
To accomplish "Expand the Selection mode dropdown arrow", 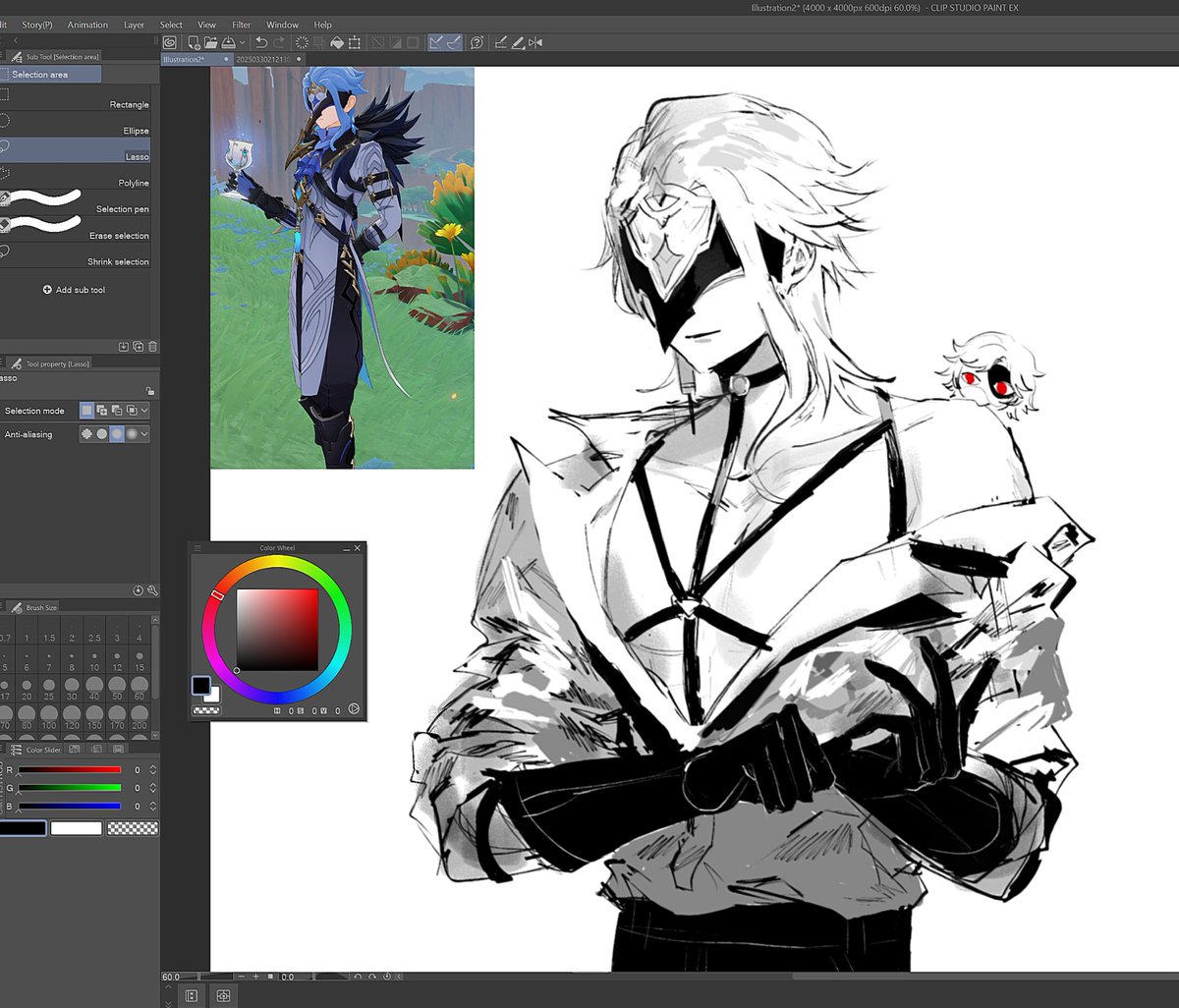I will tap(144, 411).
